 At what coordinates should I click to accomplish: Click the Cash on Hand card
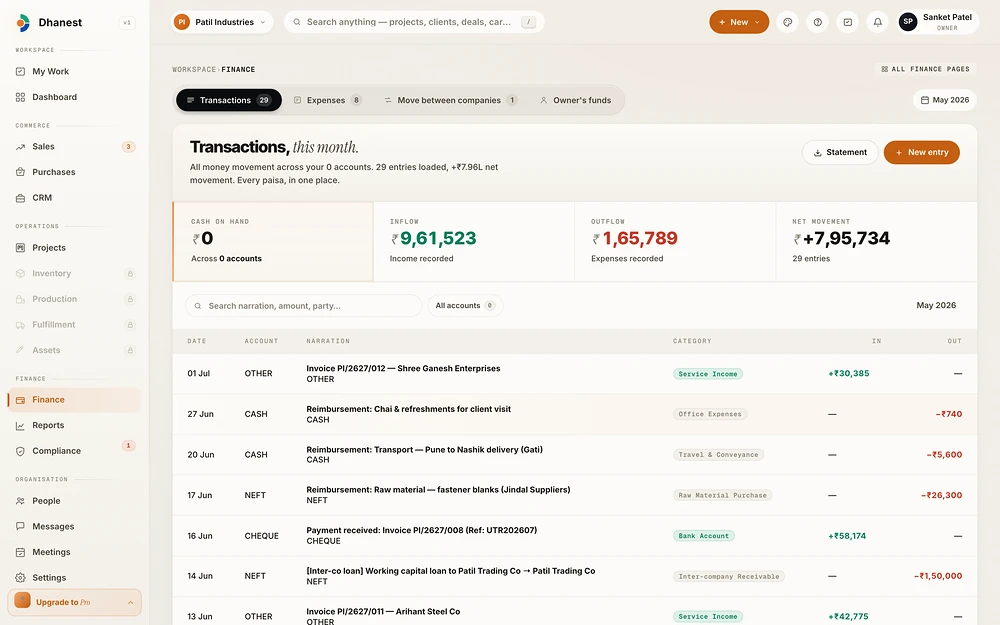click(273, 242)
